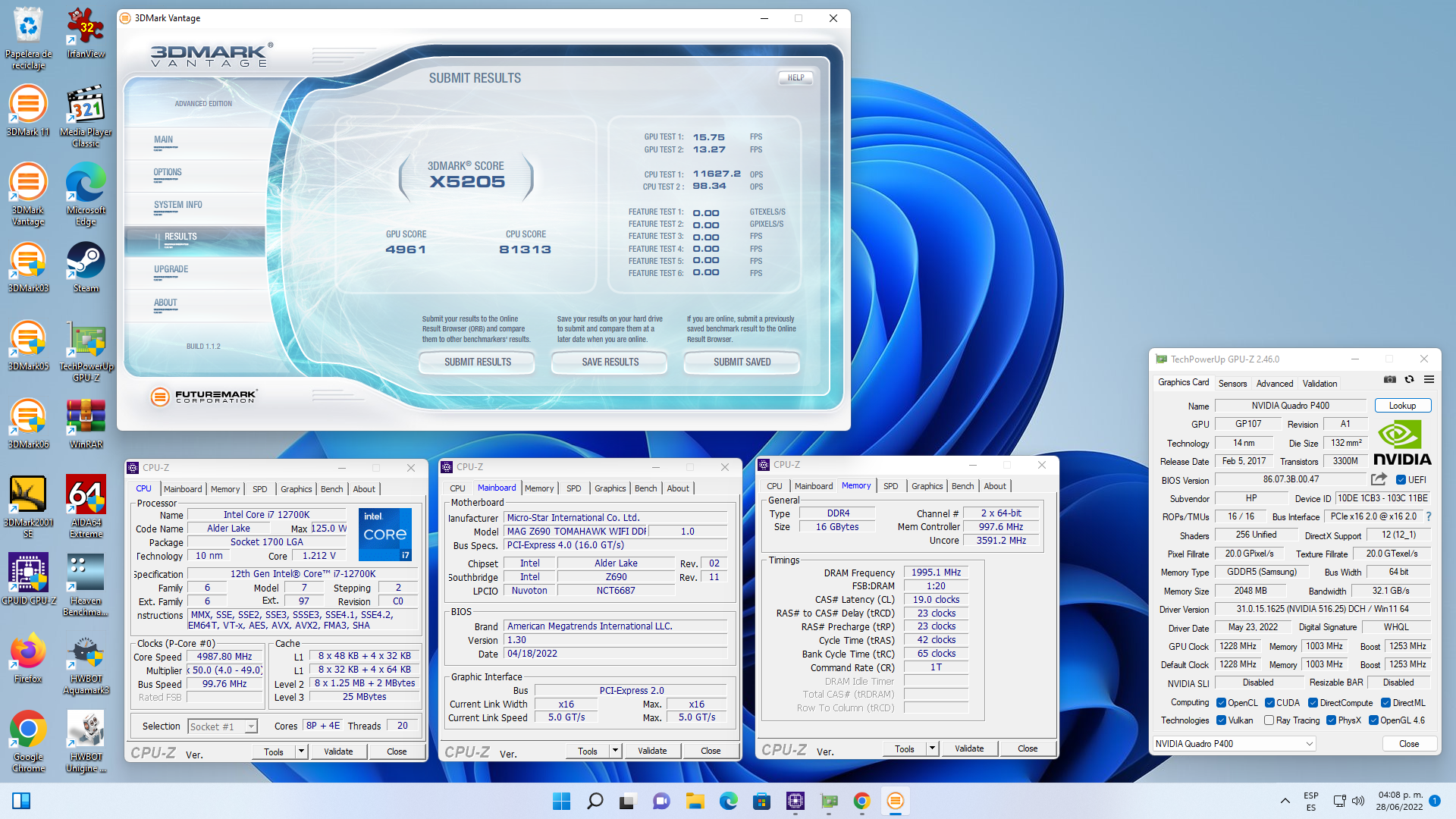The image size is (1456, 819).
Task: Toggle the Vulkan checkbox
Action: coord(1222,720)
